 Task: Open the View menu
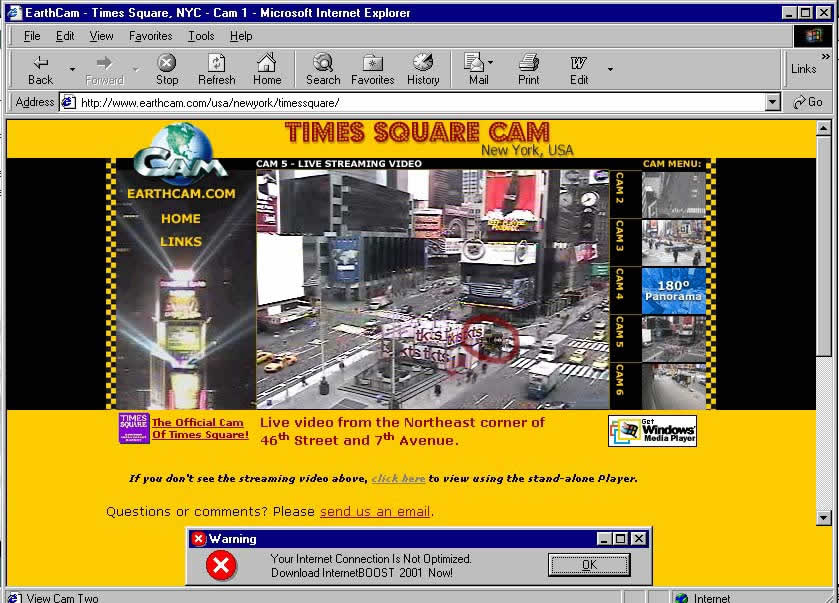click(101, 36)
